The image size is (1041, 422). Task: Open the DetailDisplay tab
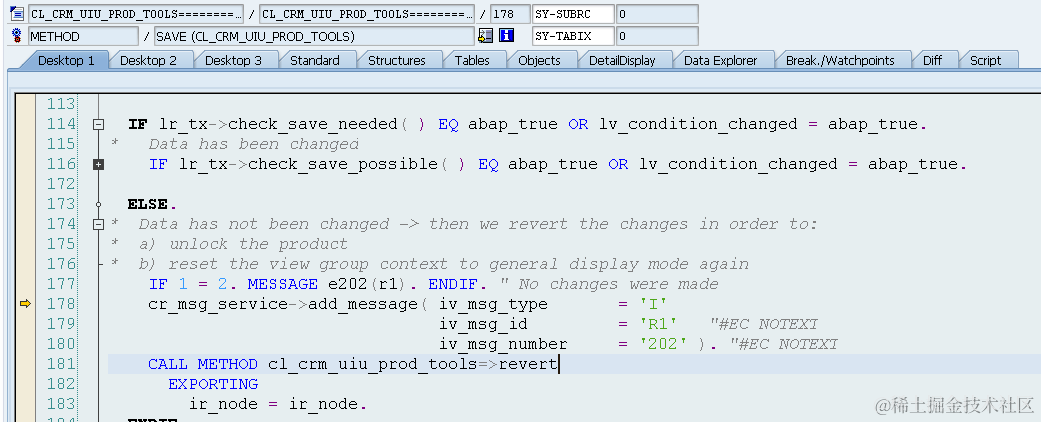click(x=622, y=60)
